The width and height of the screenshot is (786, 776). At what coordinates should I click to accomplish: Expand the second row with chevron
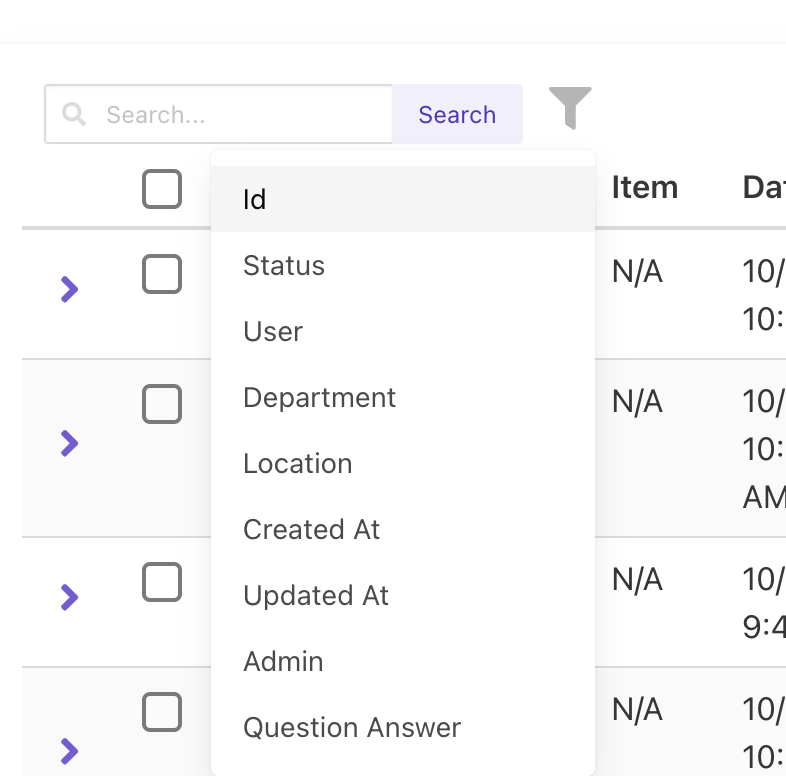tap(69, 443)
